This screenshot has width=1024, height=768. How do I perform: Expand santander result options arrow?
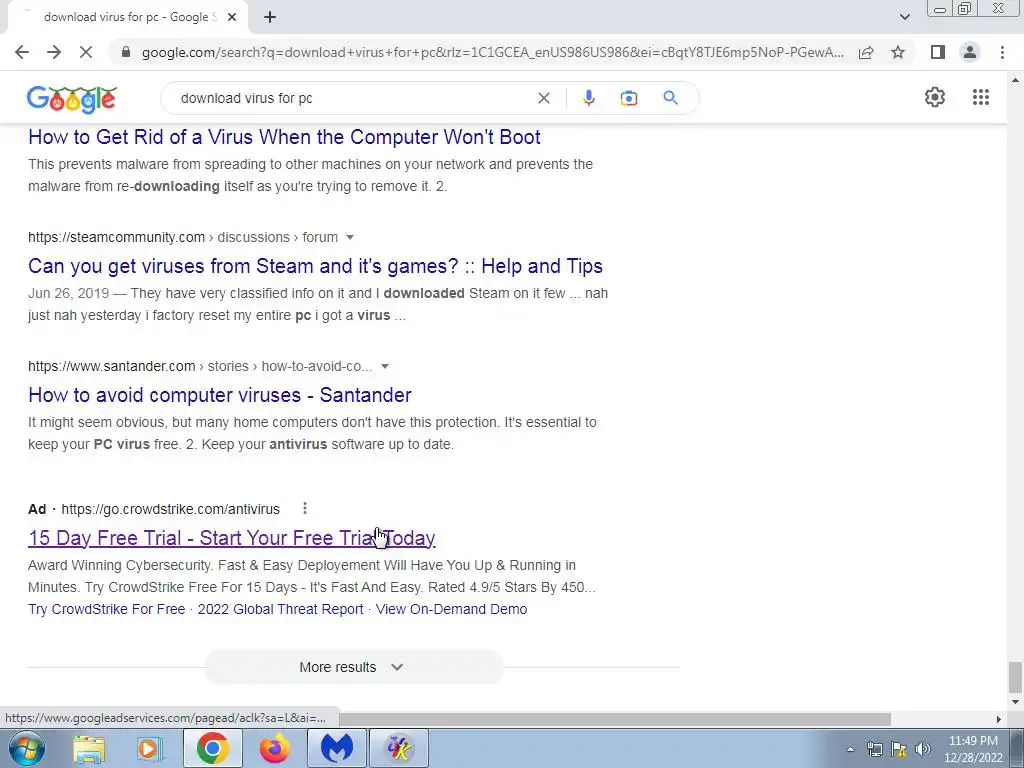[385, 366]
